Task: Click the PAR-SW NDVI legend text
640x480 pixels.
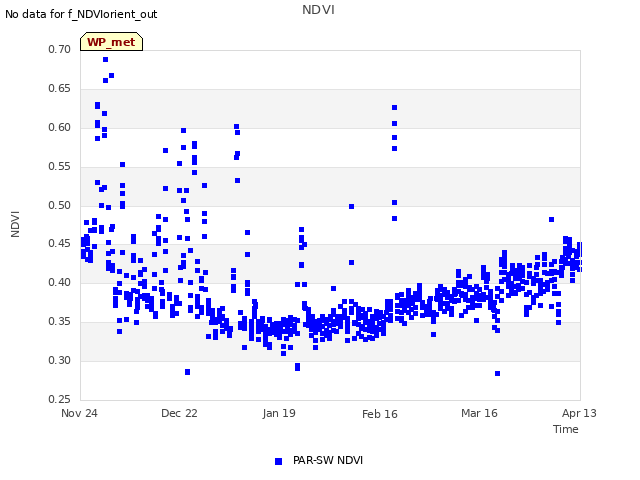Action: 328,460
